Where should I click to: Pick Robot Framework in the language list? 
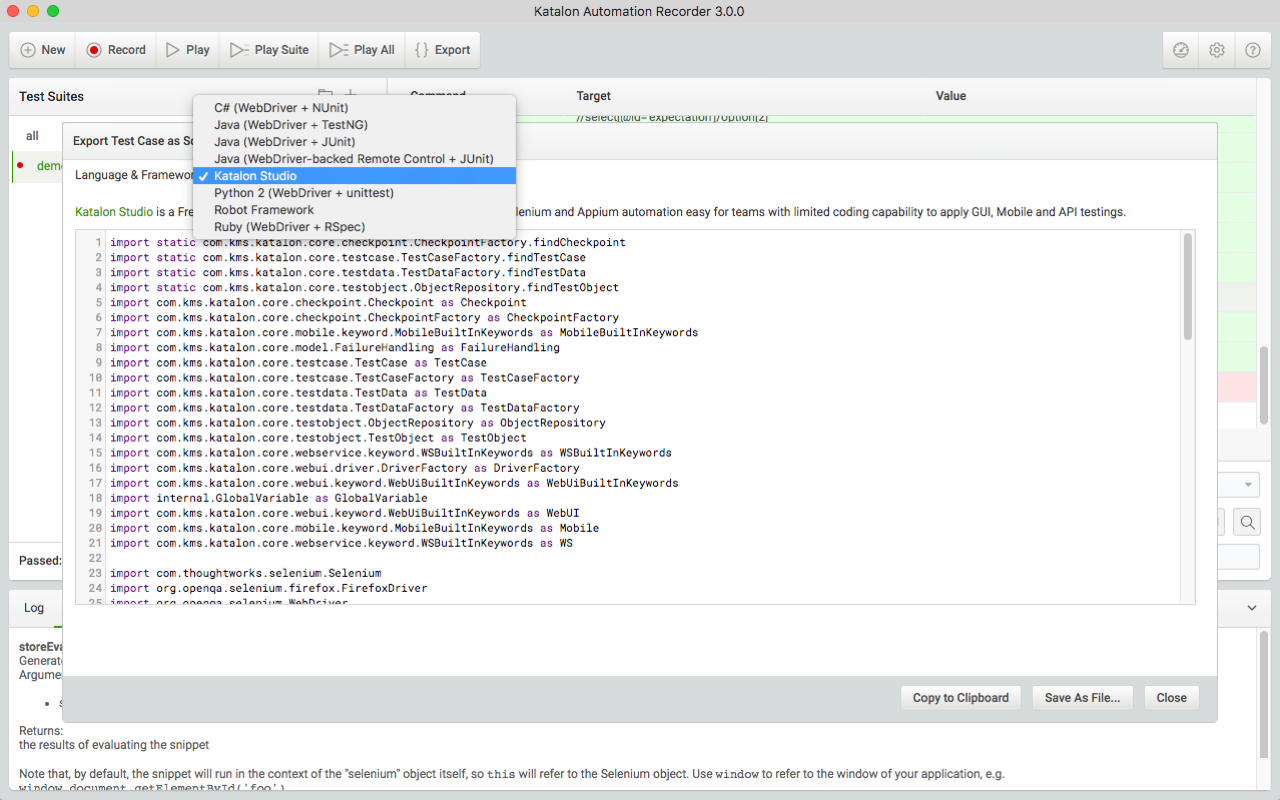coord(354,210)
